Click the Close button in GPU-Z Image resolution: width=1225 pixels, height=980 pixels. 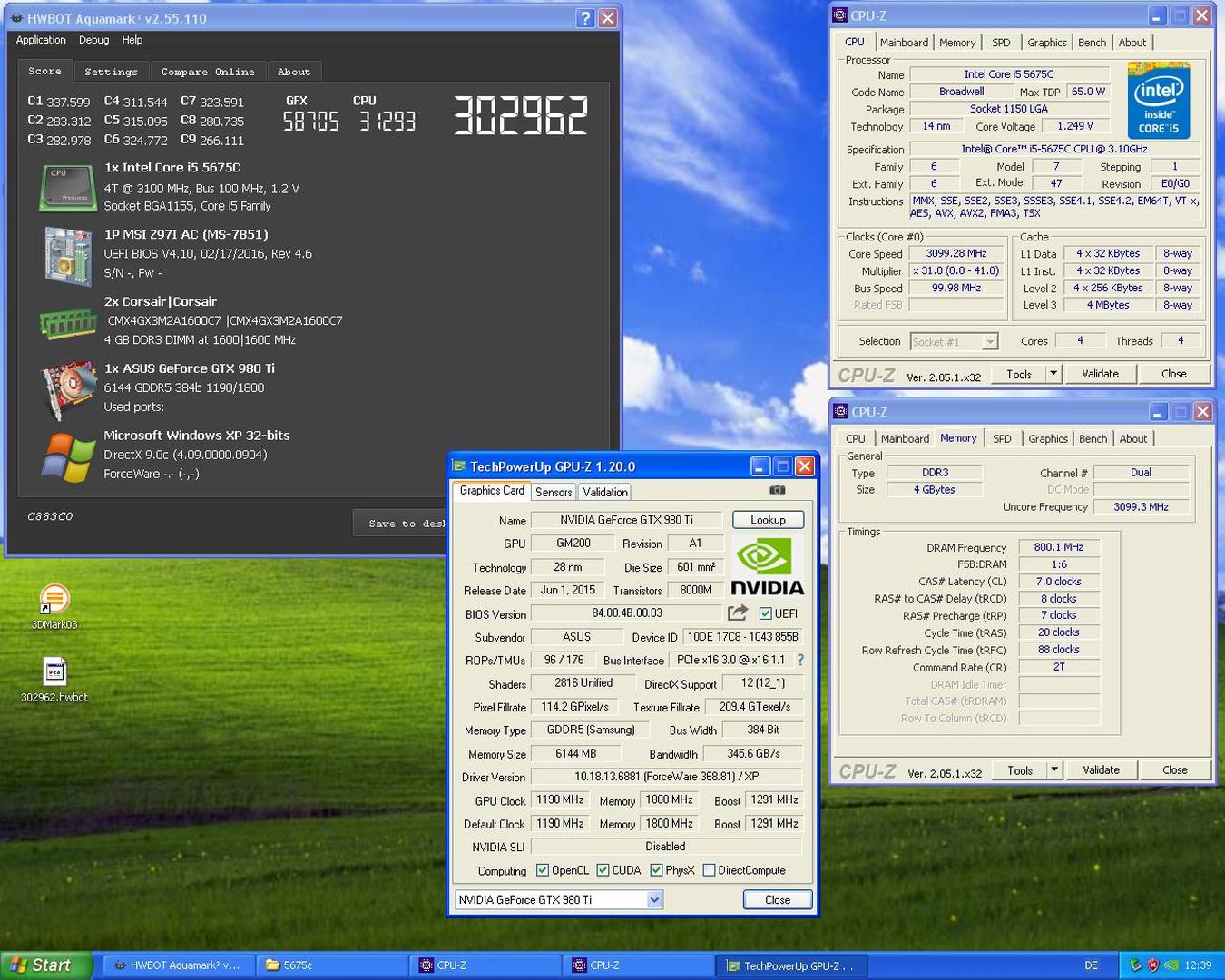778,899
